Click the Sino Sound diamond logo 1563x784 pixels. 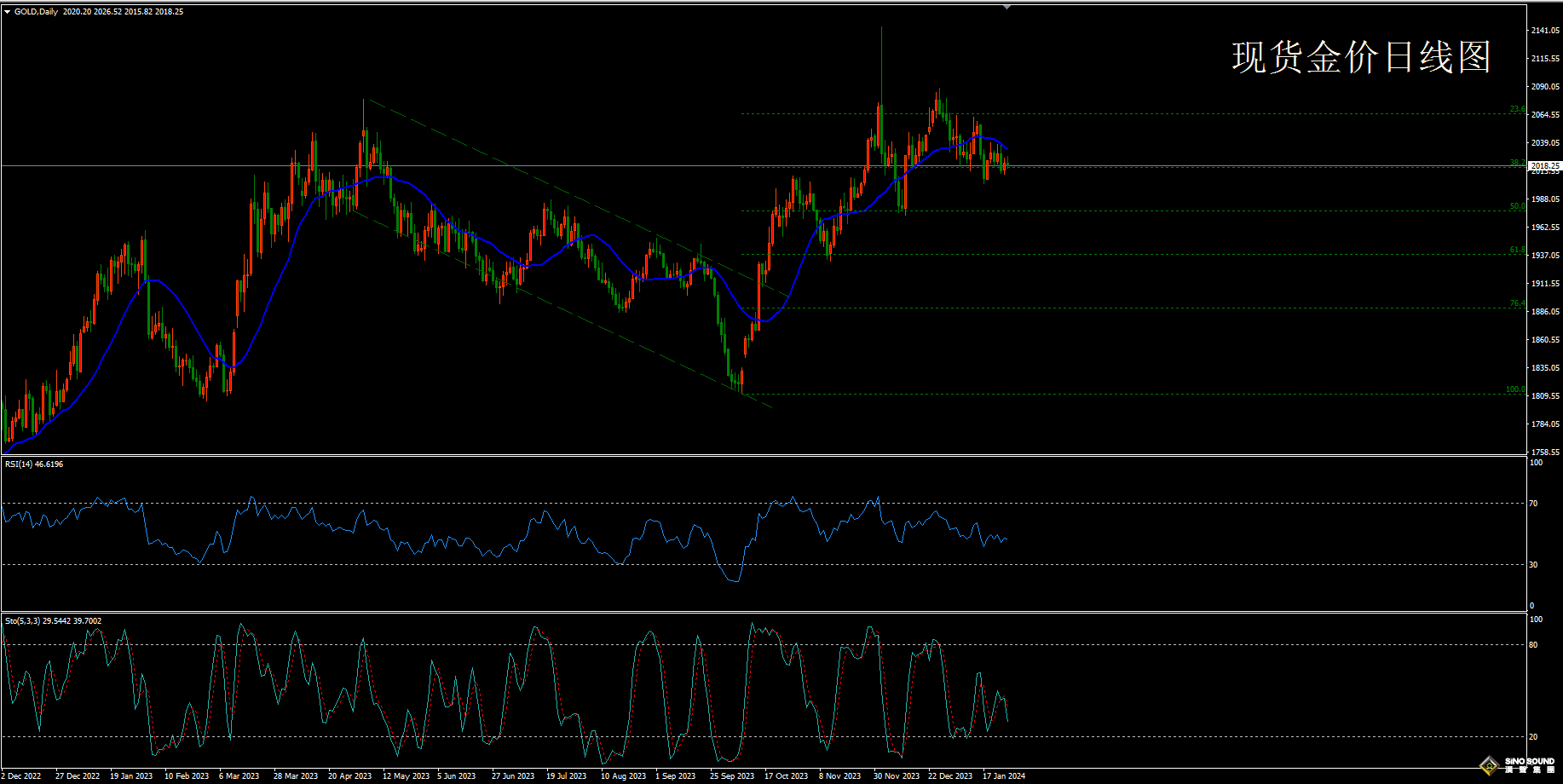pyautogui.click(x=1490, y=765)
